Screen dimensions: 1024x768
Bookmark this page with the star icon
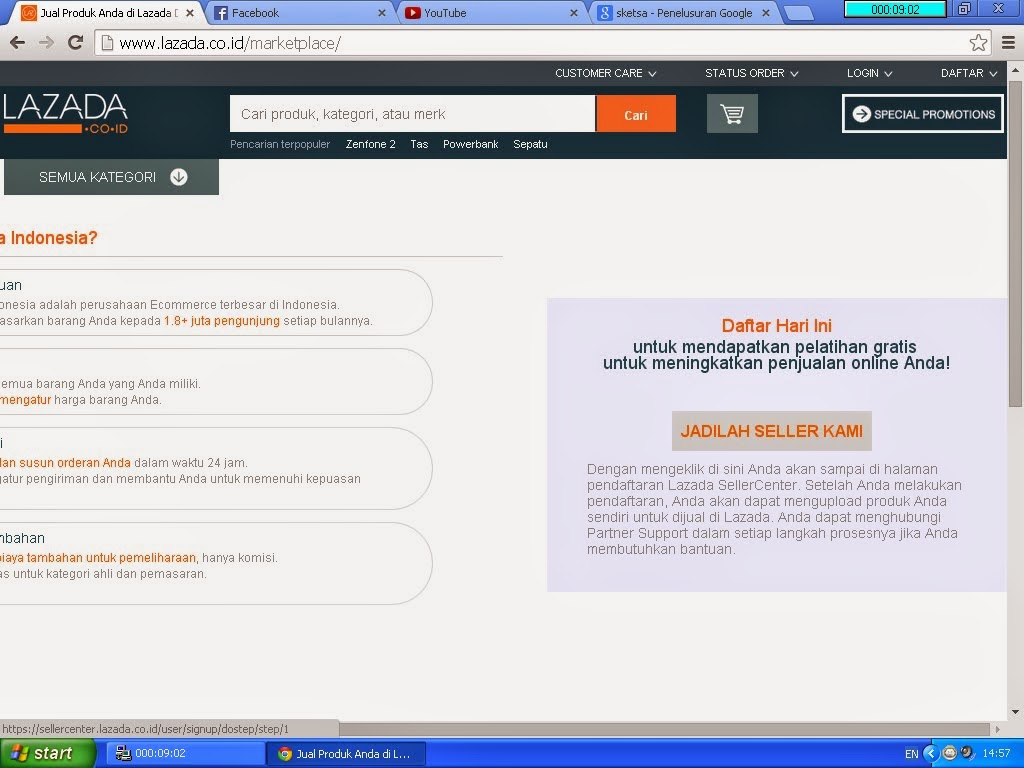pyautogui.click(x=978, y=43)
